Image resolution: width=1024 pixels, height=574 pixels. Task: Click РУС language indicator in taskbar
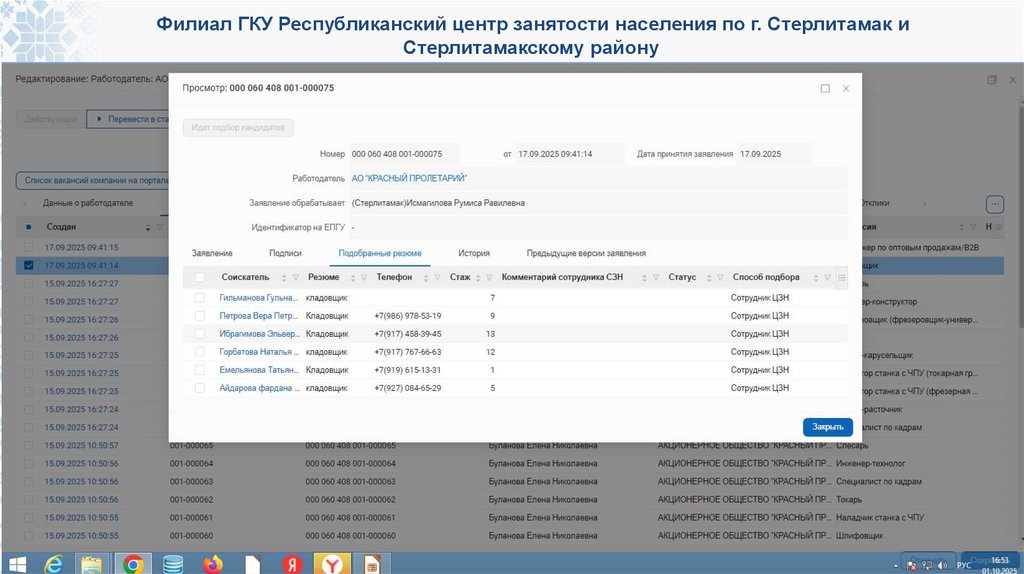(x=963, y=566)
